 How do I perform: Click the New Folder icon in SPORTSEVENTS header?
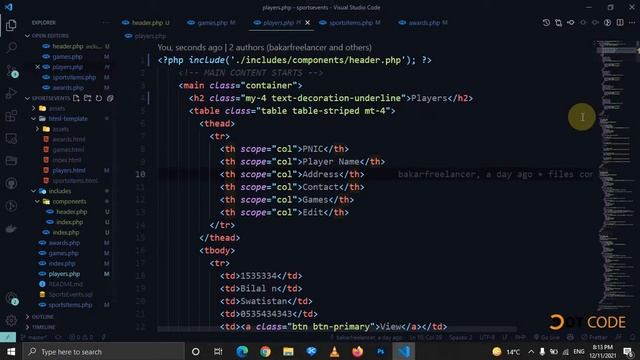click(x=87, y=98)
